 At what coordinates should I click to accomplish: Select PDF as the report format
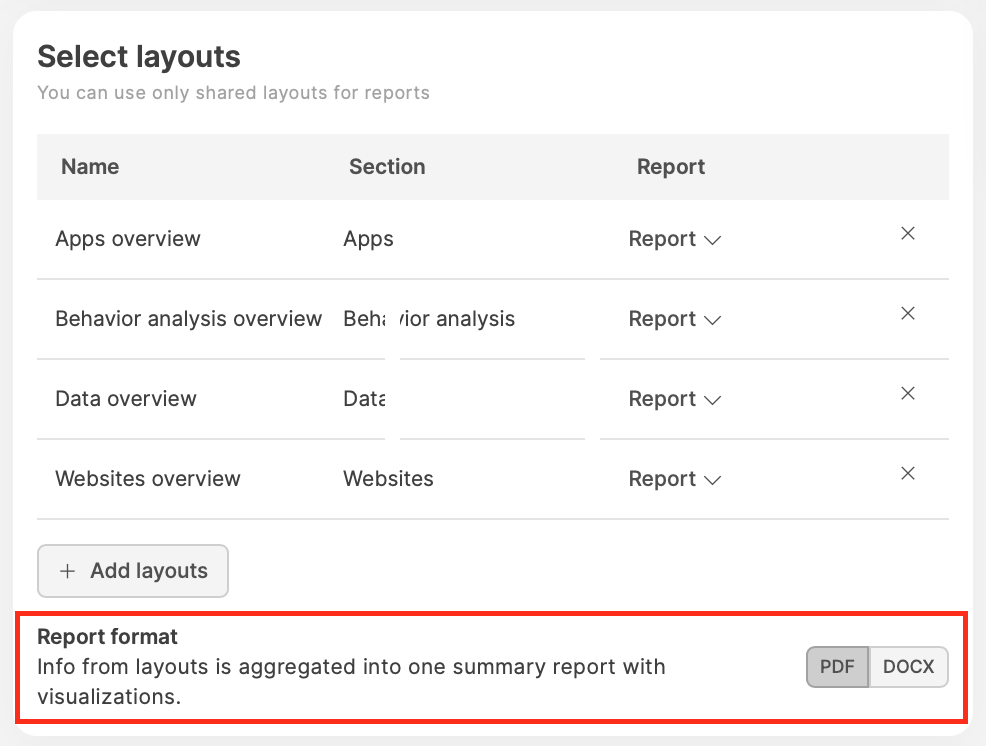point(837,667)
